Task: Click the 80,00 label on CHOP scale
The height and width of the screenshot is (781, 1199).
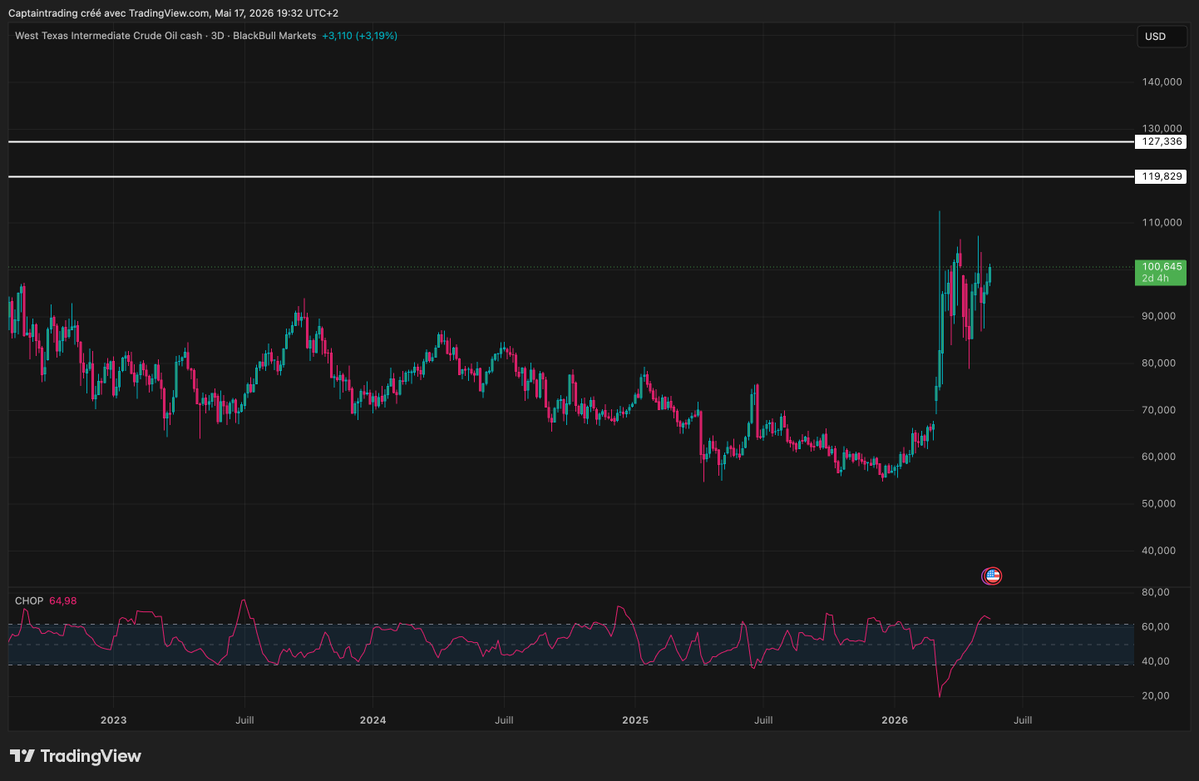Action: click(x=1155, y=592)
